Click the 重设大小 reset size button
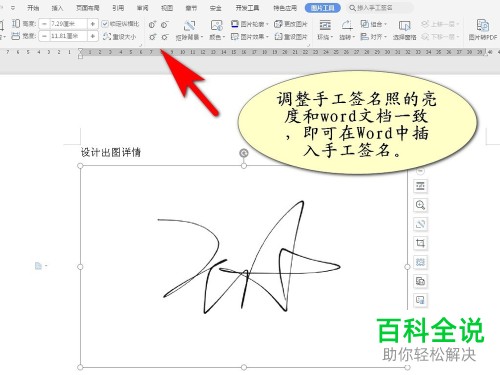The image size is (500, 375). (120, 36)
